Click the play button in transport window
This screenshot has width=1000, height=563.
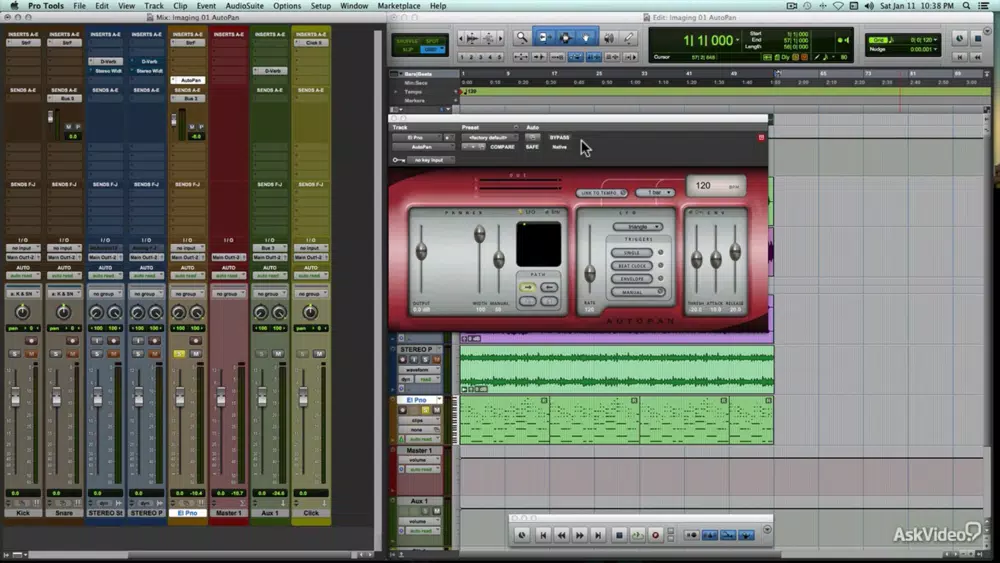[637, 536]
